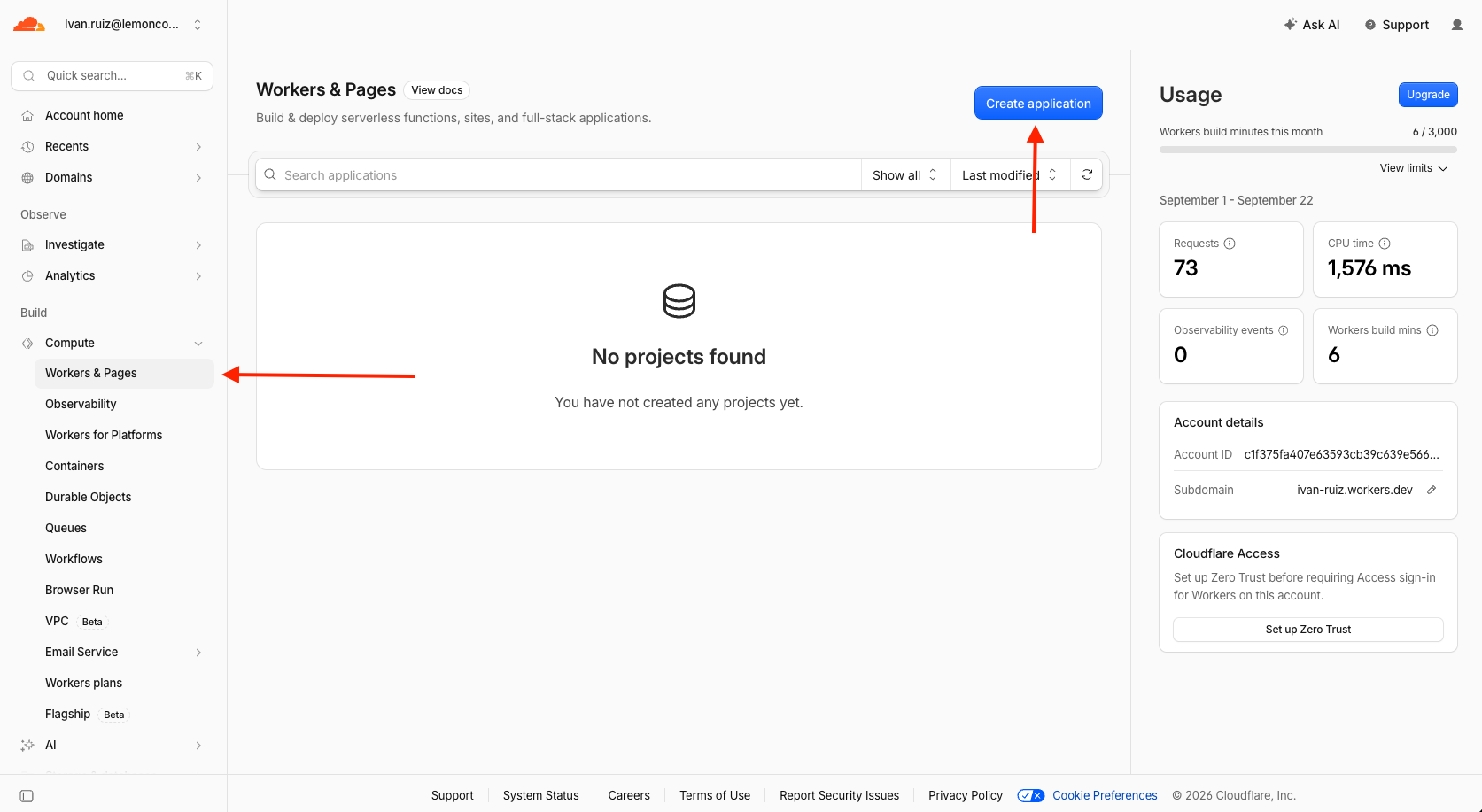Image resolution: width=1482 pixels, height=812 pixels.
Task: Click the Account home house icon
Action: pos(27,115)
